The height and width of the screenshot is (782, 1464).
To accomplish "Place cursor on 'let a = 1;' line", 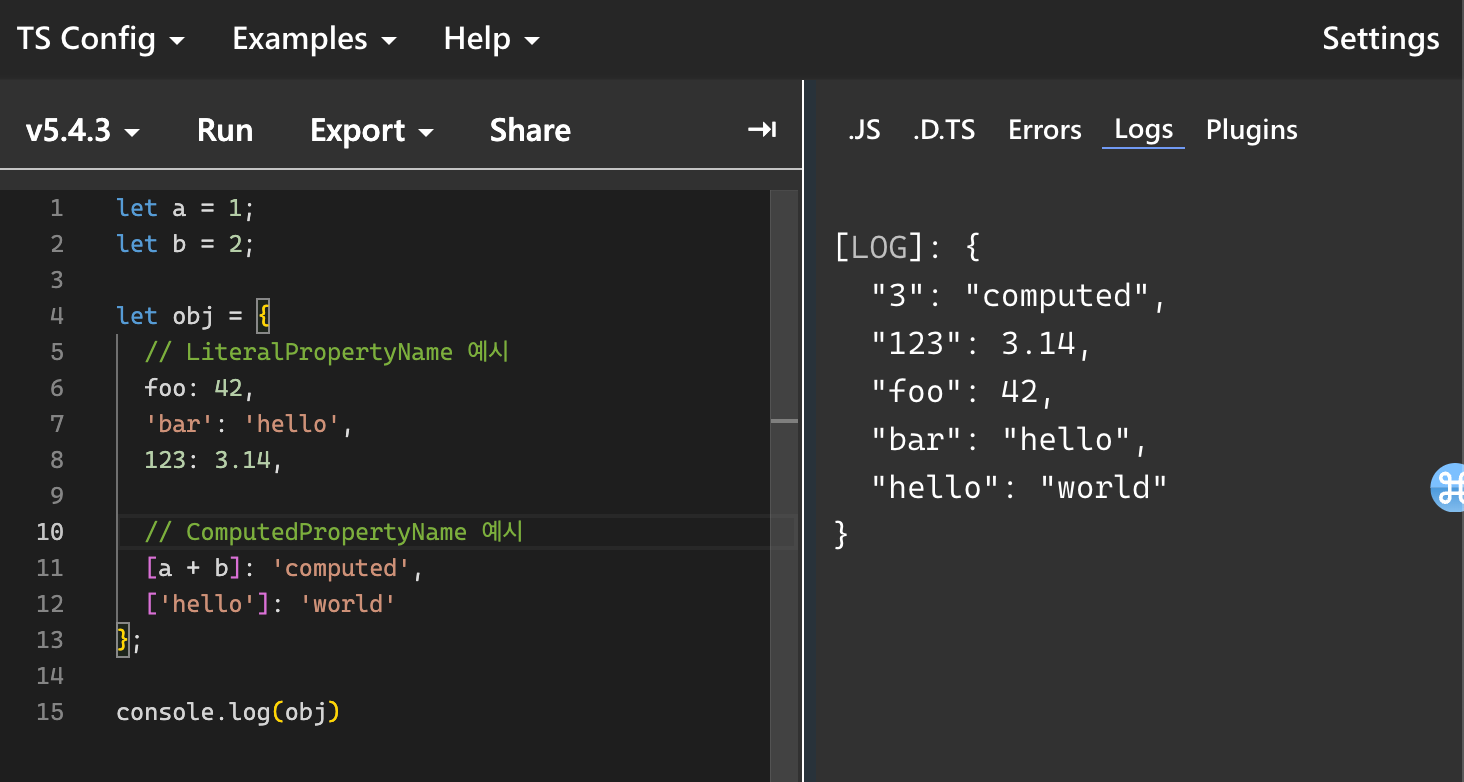I will click(x=186, y=208).
